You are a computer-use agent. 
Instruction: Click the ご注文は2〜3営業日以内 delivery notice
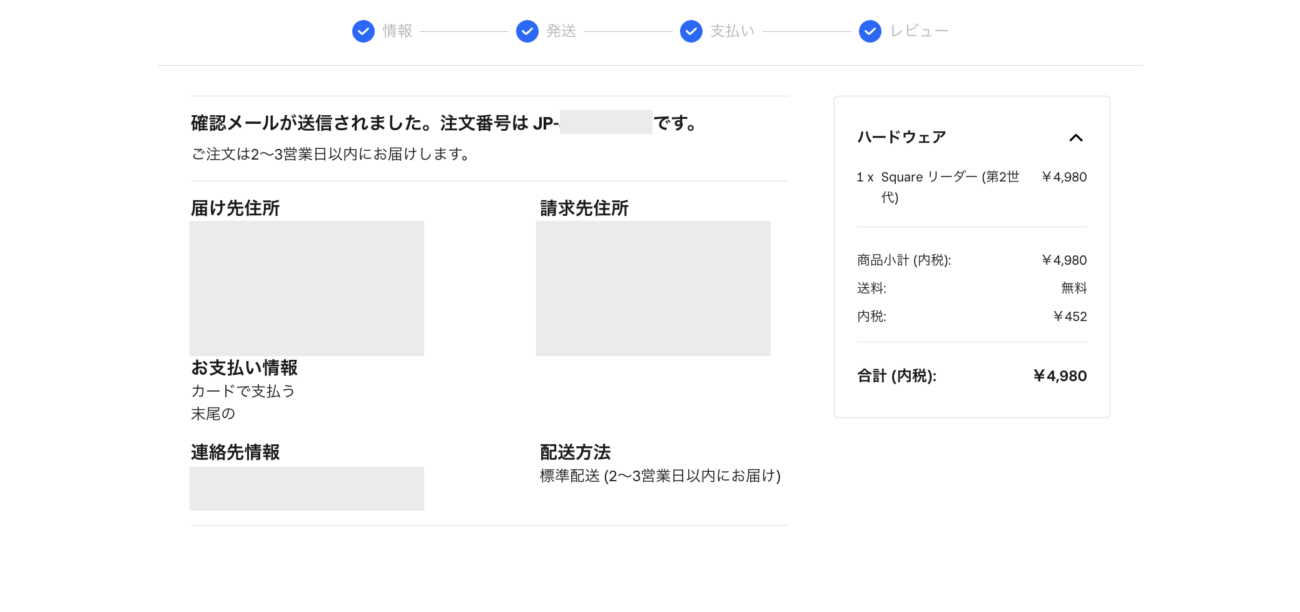point(331,154)
